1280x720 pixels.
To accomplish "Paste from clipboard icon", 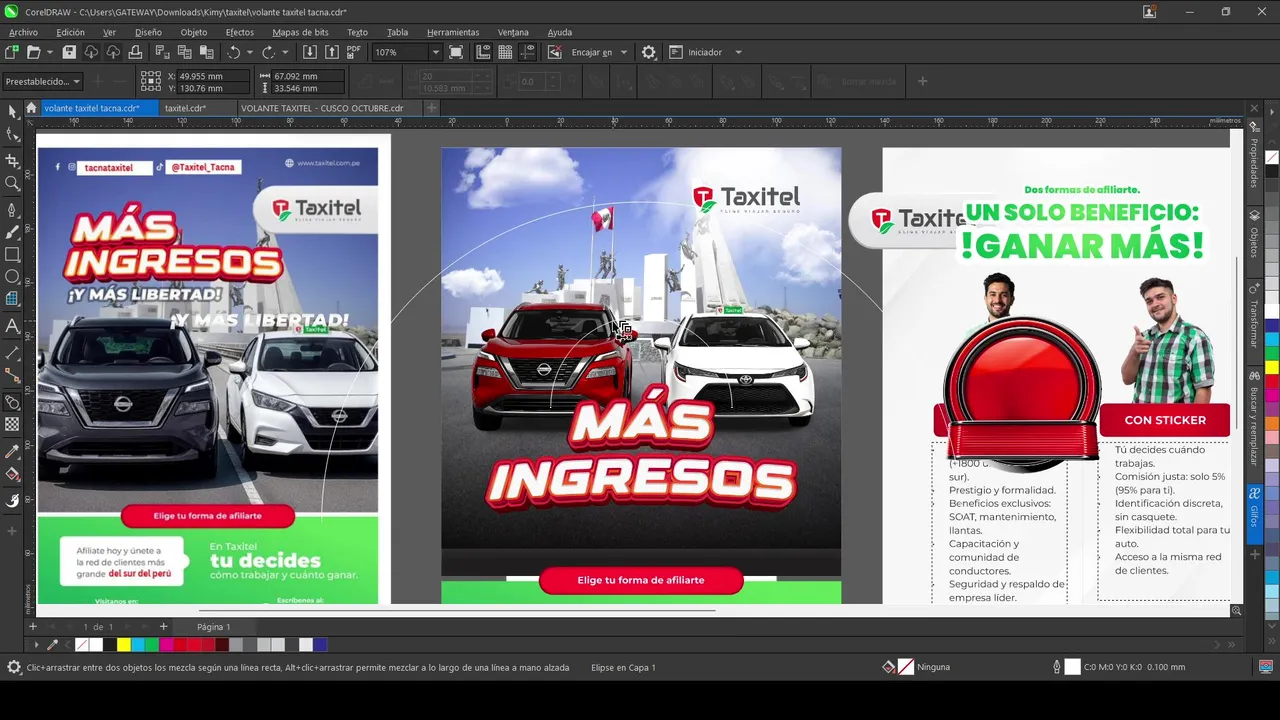I will click(206, 52).
